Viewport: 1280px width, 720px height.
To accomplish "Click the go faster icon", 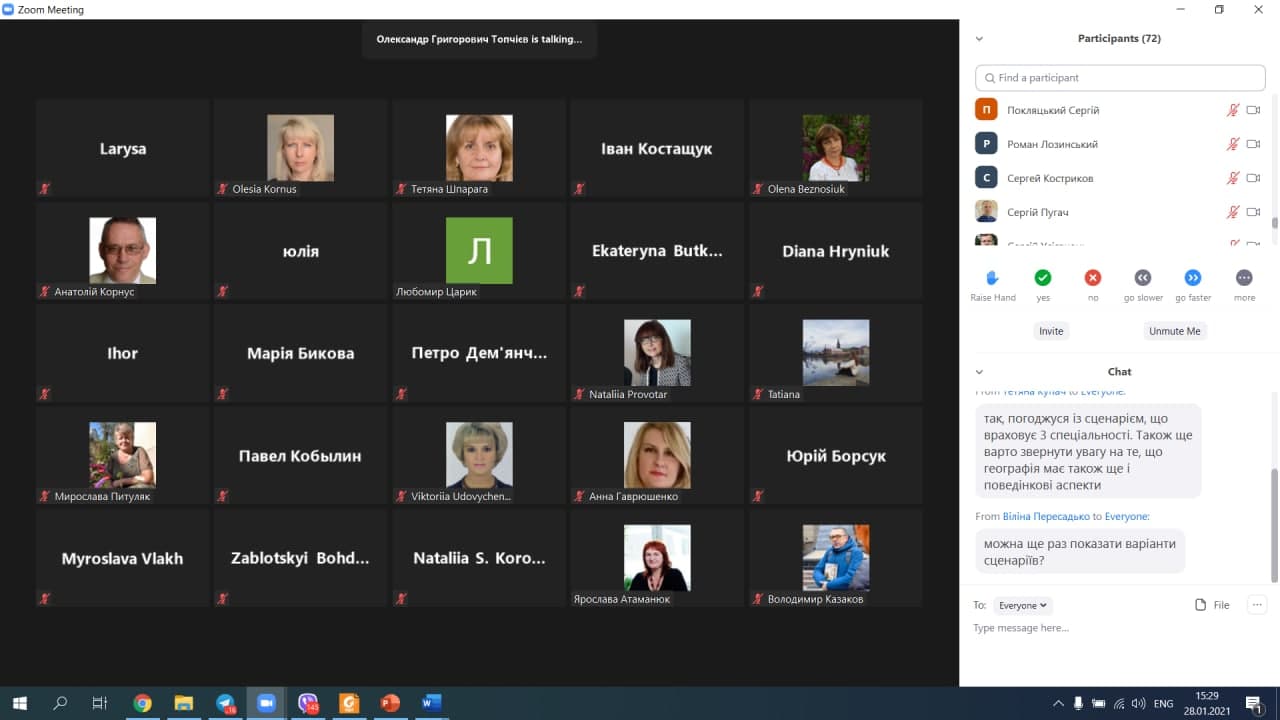I will point(1193,277).
